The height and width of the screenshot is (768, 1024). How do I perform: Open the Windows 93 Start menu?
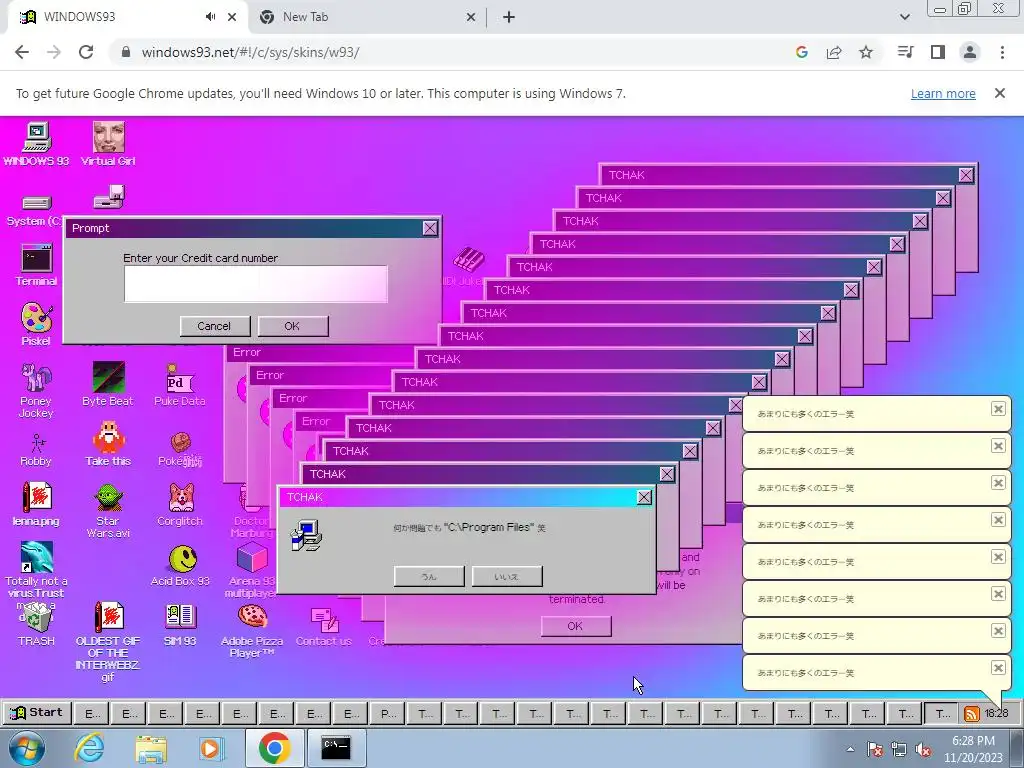click(37, 713)
